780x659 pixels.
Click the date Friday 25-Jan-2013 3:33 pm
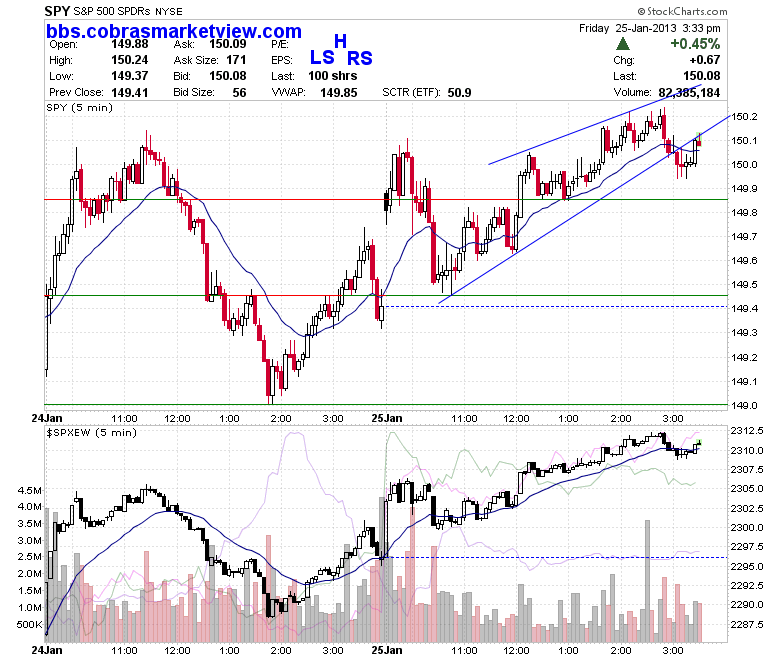point(649,28)
